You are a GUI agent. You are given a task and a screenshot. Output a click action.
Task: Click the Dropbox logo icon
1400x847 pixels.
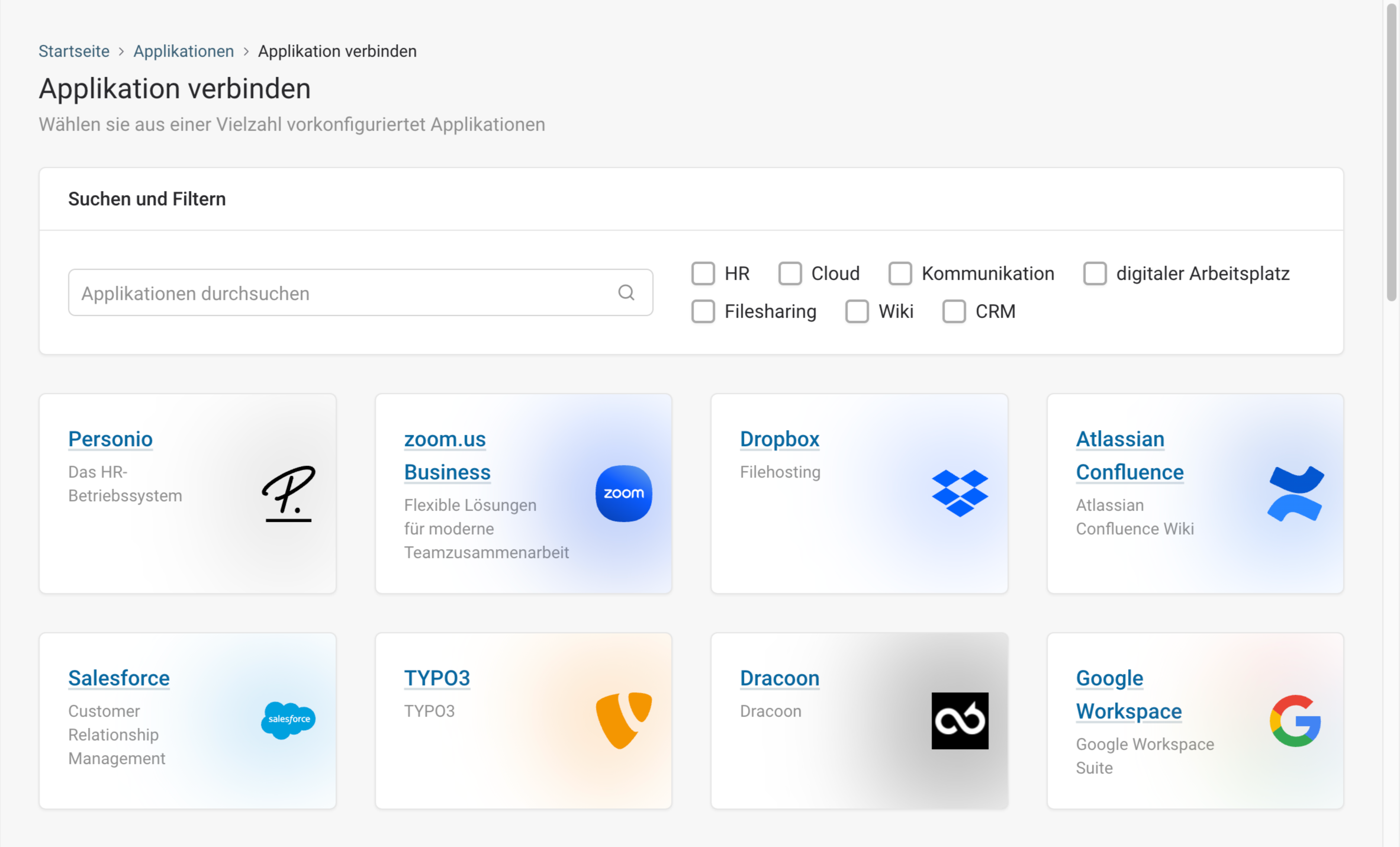(959, 493)
